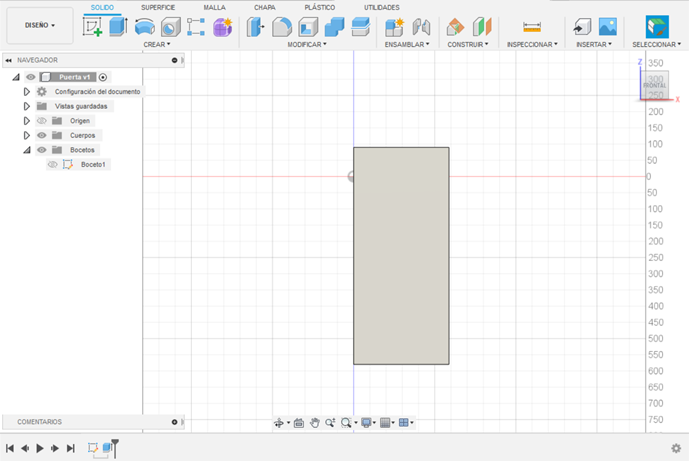Switch to the MALLA tab
Screen dimensions: 689x461
click(214, 7)
